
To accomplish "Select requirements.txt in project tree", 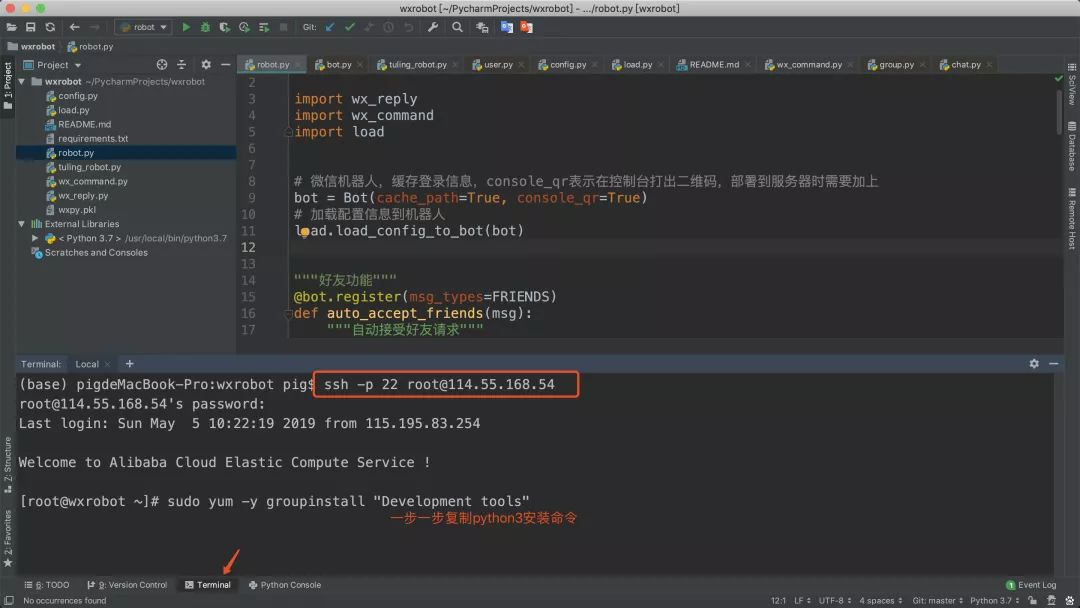I will [92, 138].
